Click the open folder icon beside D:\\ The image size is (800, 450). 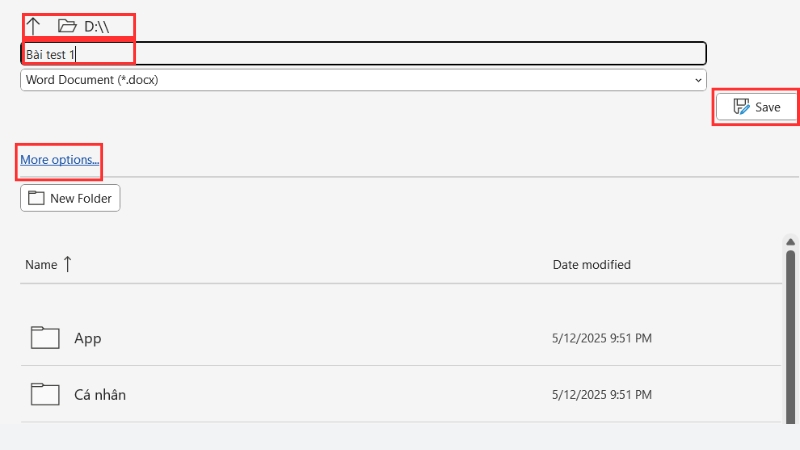(67, 26)
